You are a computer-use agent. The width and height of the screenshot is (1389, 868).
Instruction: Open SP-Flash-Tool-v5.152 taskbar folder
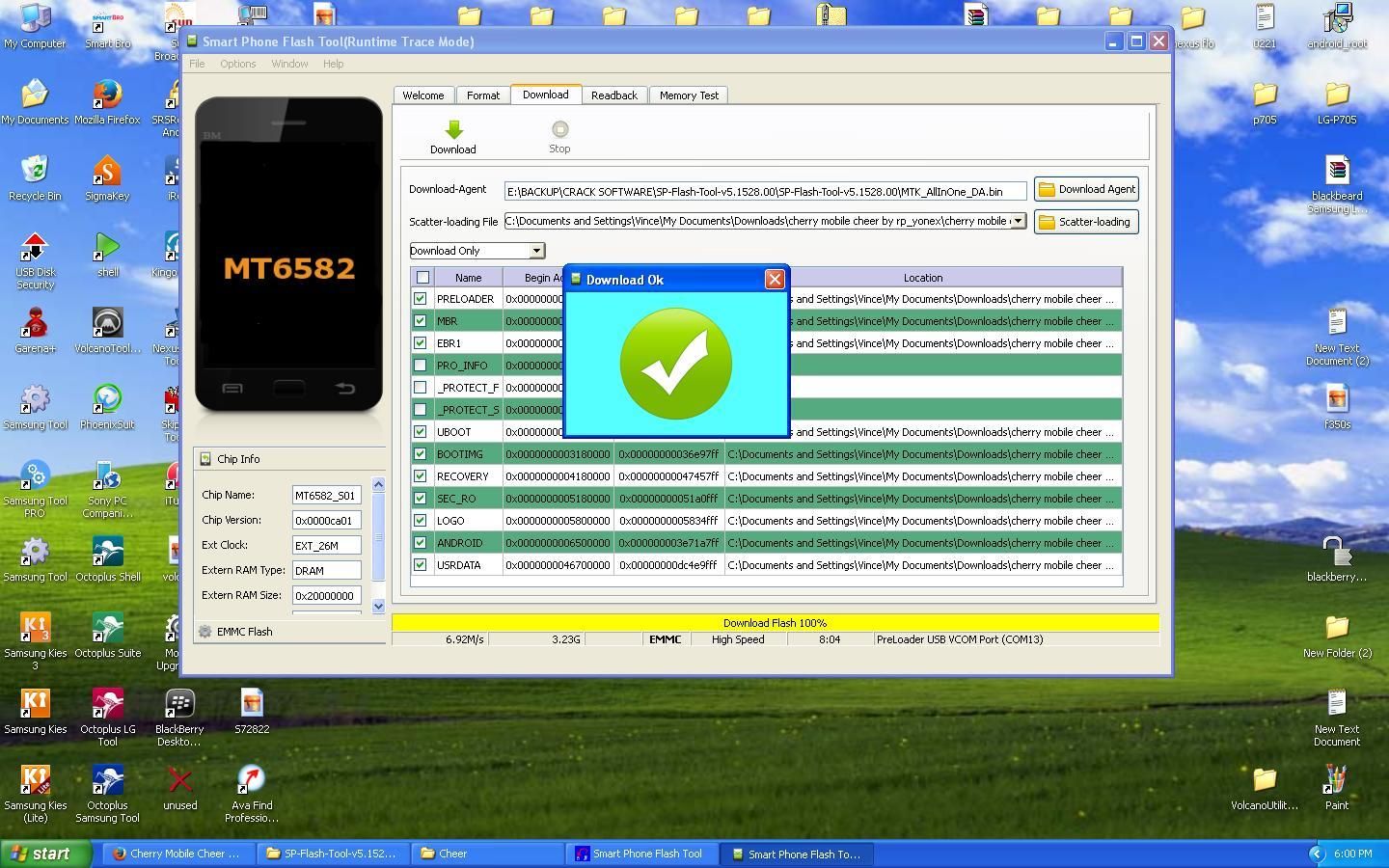tap(334, 854)
